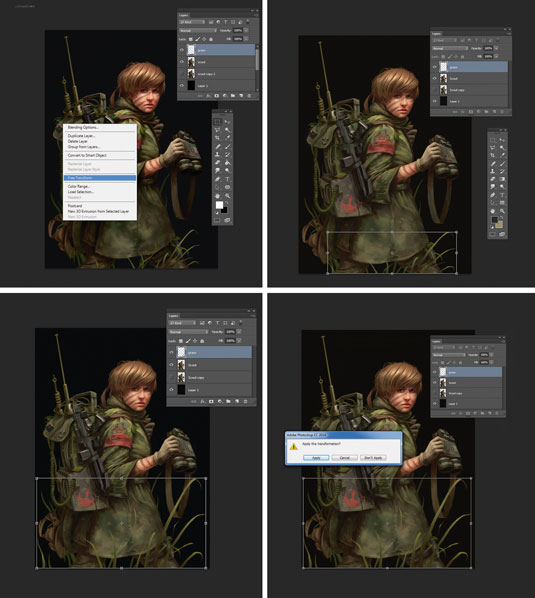Viewport: 535px width, 598px height.
Task: Toggle lock transparent pixels, bottom-left Layers panel
Action: coord(181,341)
